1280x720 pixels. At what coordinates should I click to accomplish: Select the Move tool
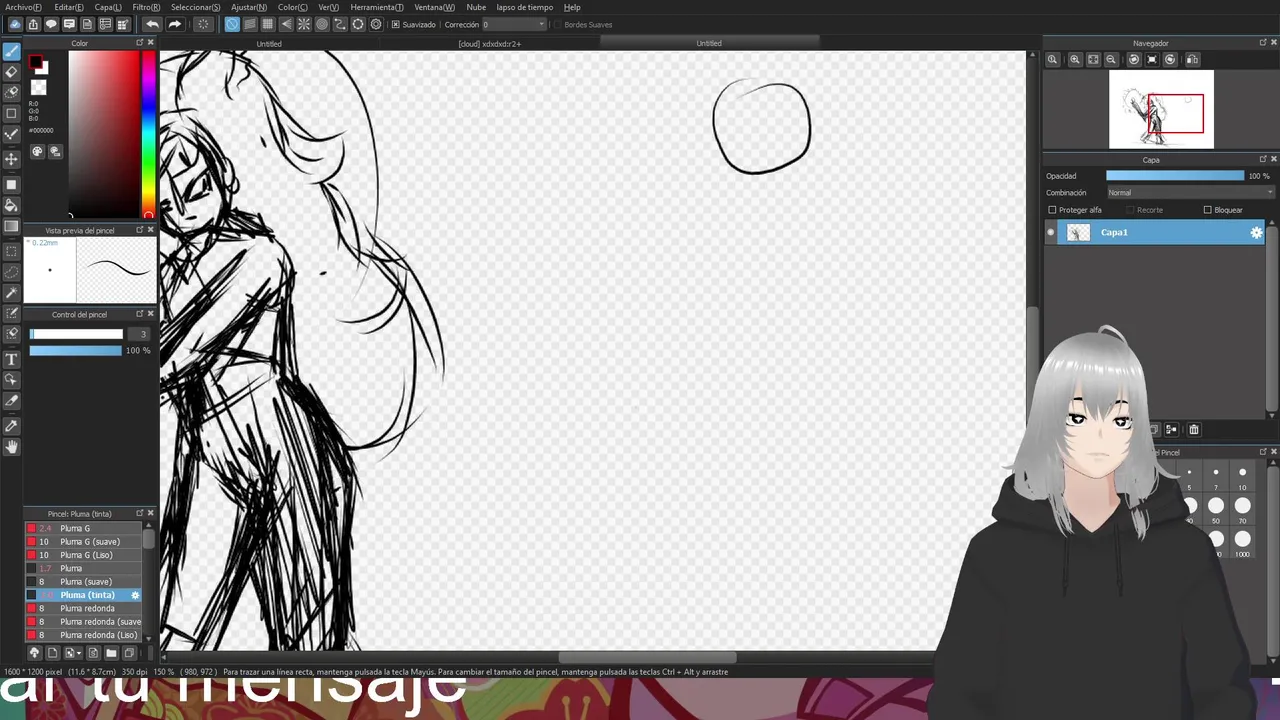point(12,159)
